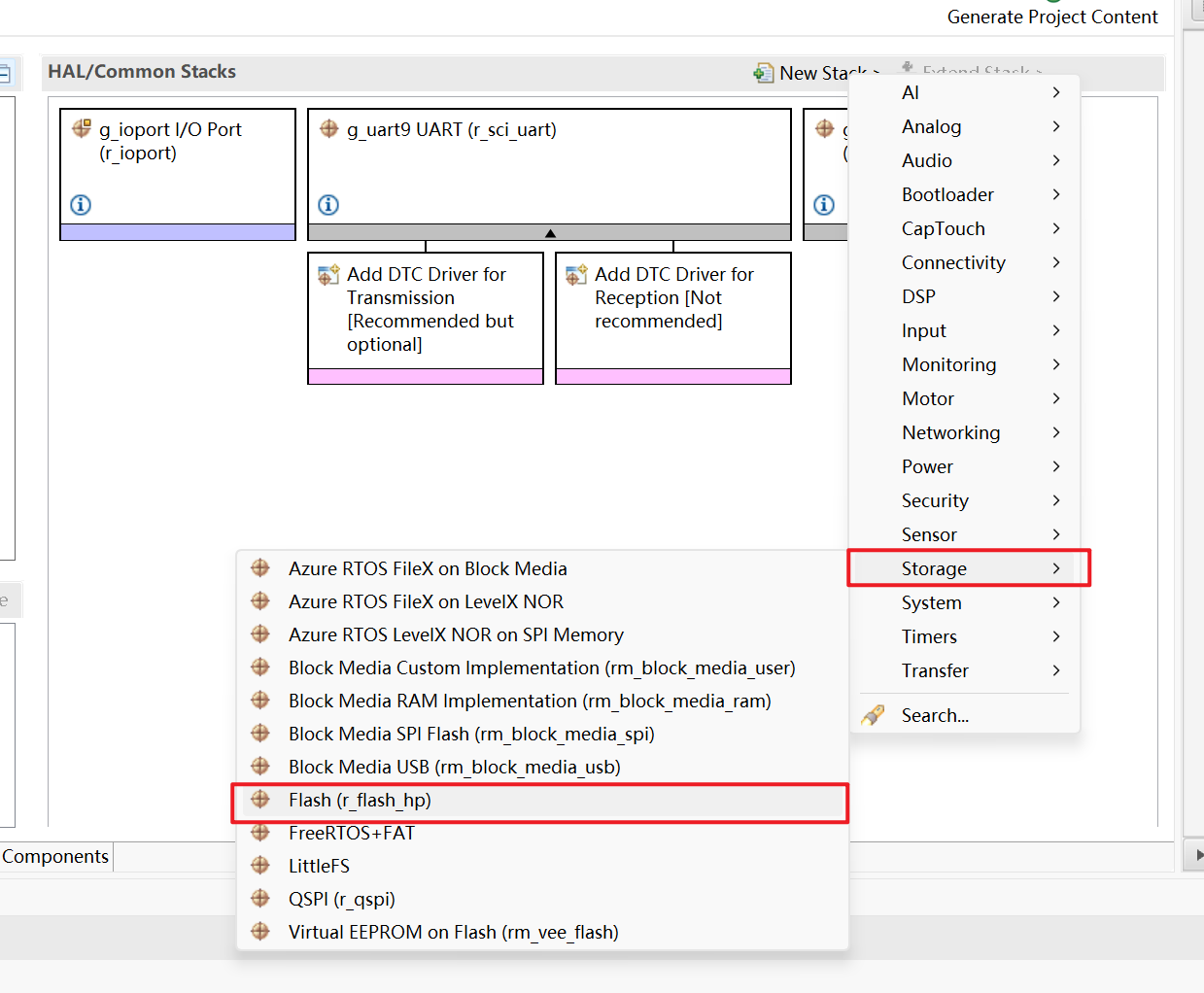Screen dimensions: 1204x993
Task: Open info for g_uart9 UART stack
Action: tap(328, 205)
